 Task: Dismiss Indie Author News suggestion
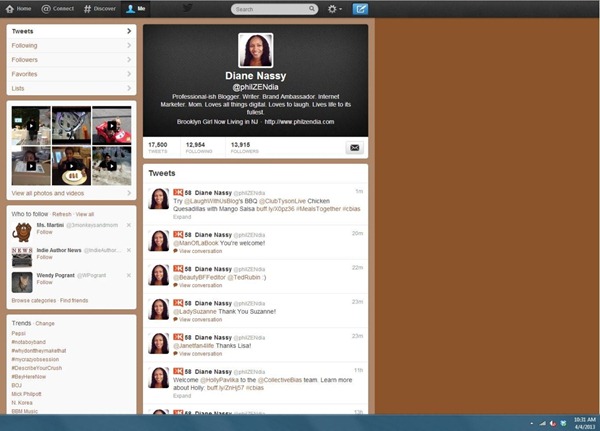click(x=129, y=250)
